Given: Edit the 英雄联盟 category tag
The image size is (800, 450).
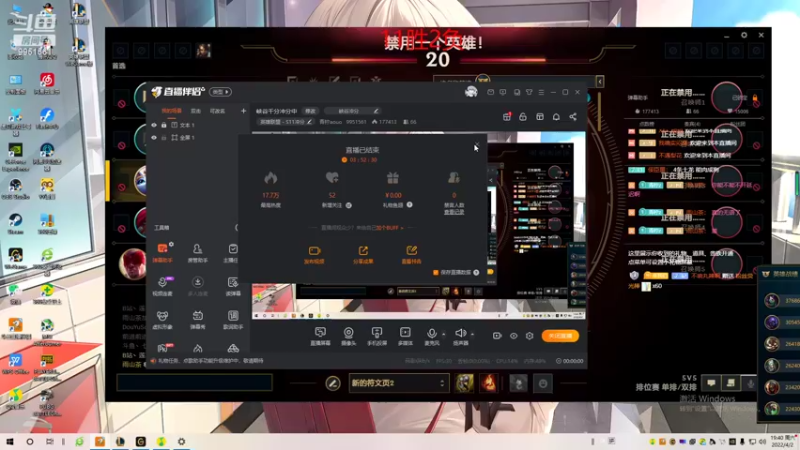Looking at the screenshot, I should [286, 122].
